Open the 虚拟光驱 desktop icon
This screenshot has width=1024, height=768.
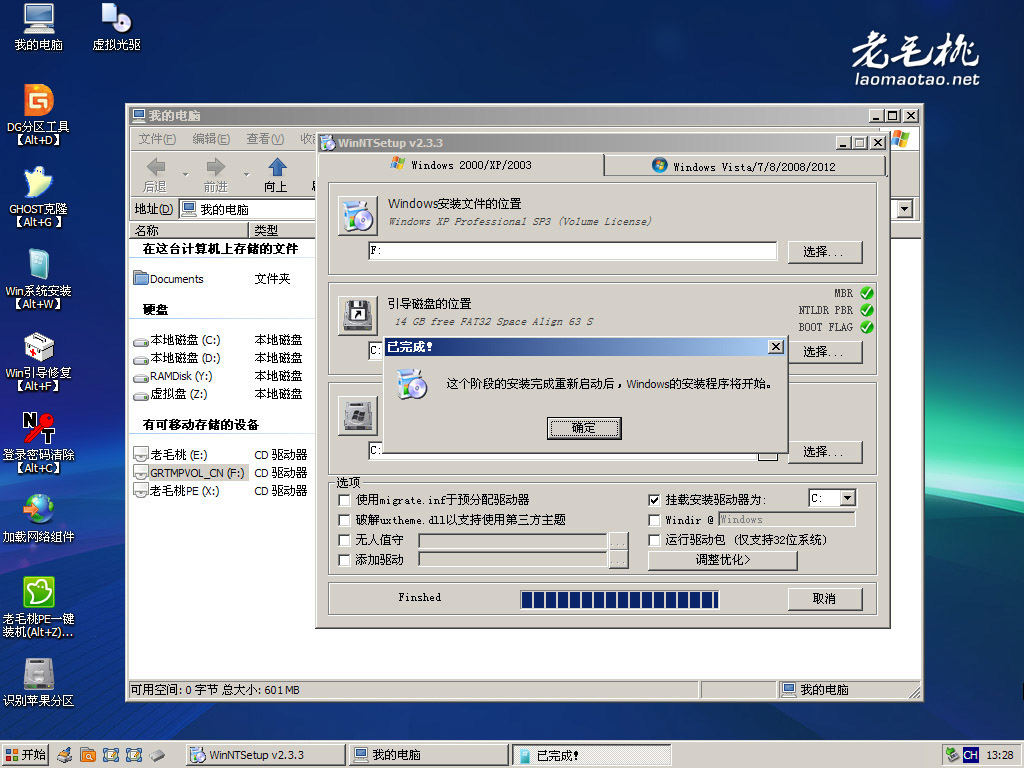(116, 27)
